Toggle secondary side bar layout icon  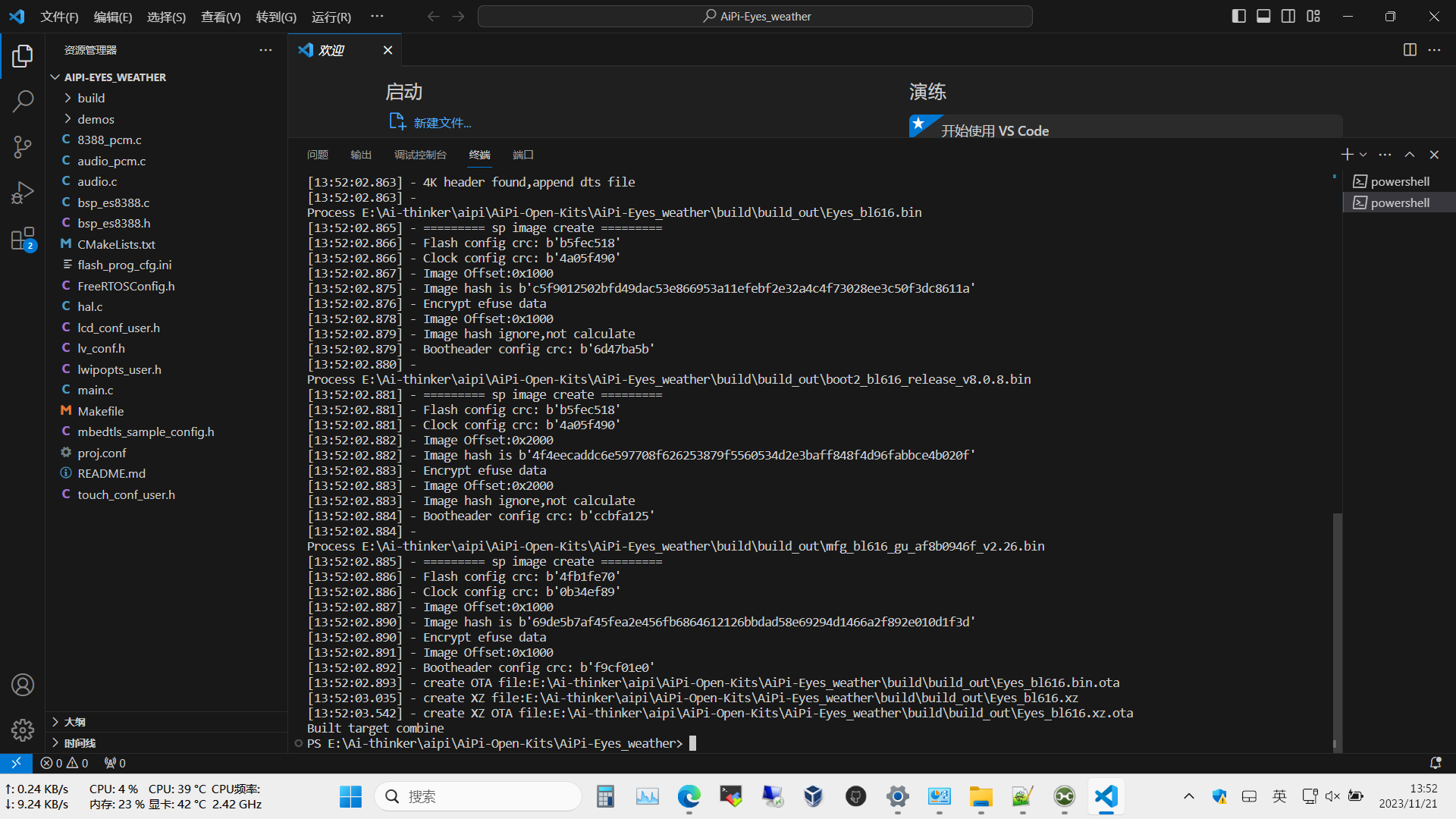(x=1288, y=16)
